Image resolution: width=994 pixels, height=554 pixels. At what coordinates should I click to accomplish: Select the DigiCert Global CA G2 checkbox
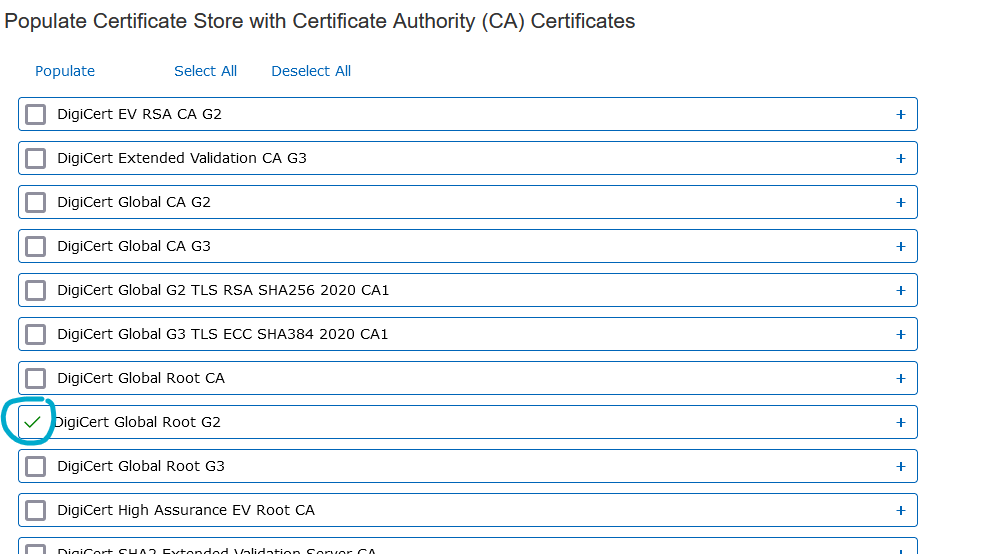pyautogui.click(x=36, y=202)
